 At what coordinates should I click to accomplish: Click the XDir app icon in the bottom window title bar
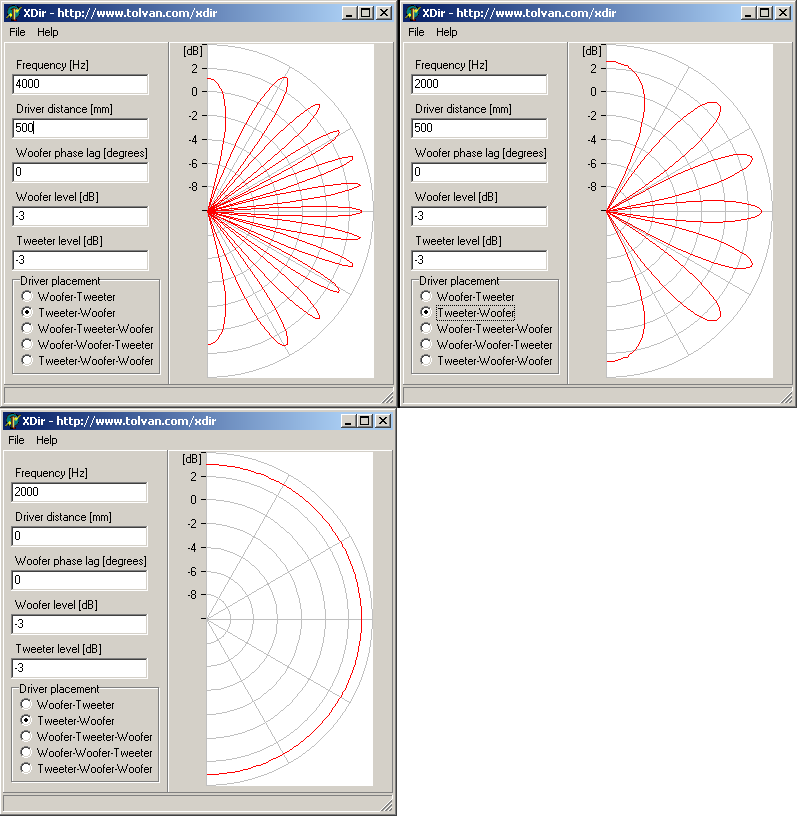(12, 421)
